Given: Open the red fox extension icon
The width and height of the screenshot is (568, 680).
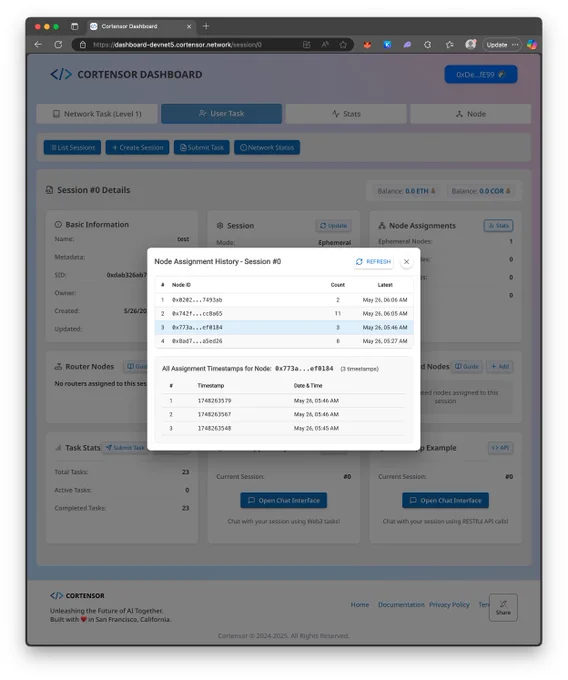Looking at the screenshot, I should pyautogui.click(x=367, y=44).
